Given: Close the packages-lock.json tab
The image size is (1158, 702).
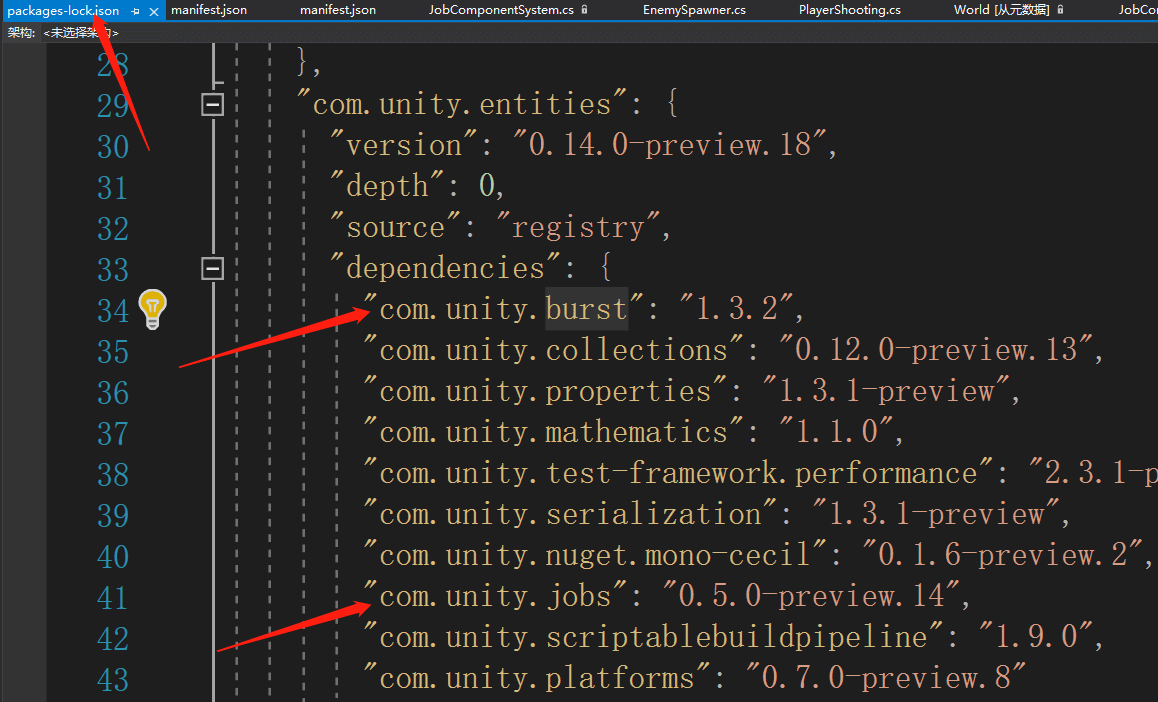Looking at the screenshot, I should pos(152,11).
